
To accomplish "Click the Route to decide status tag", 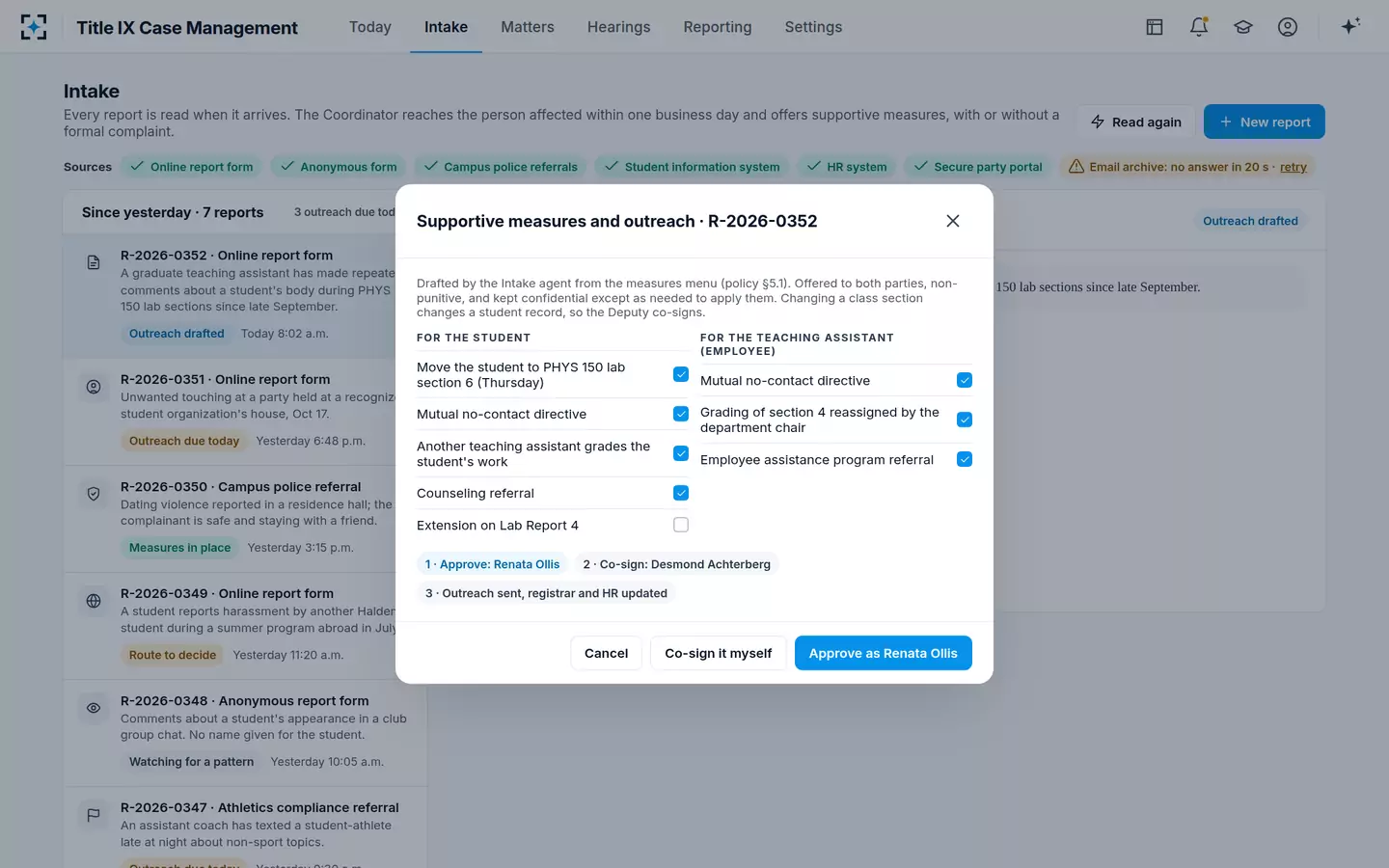I will 173,655.
